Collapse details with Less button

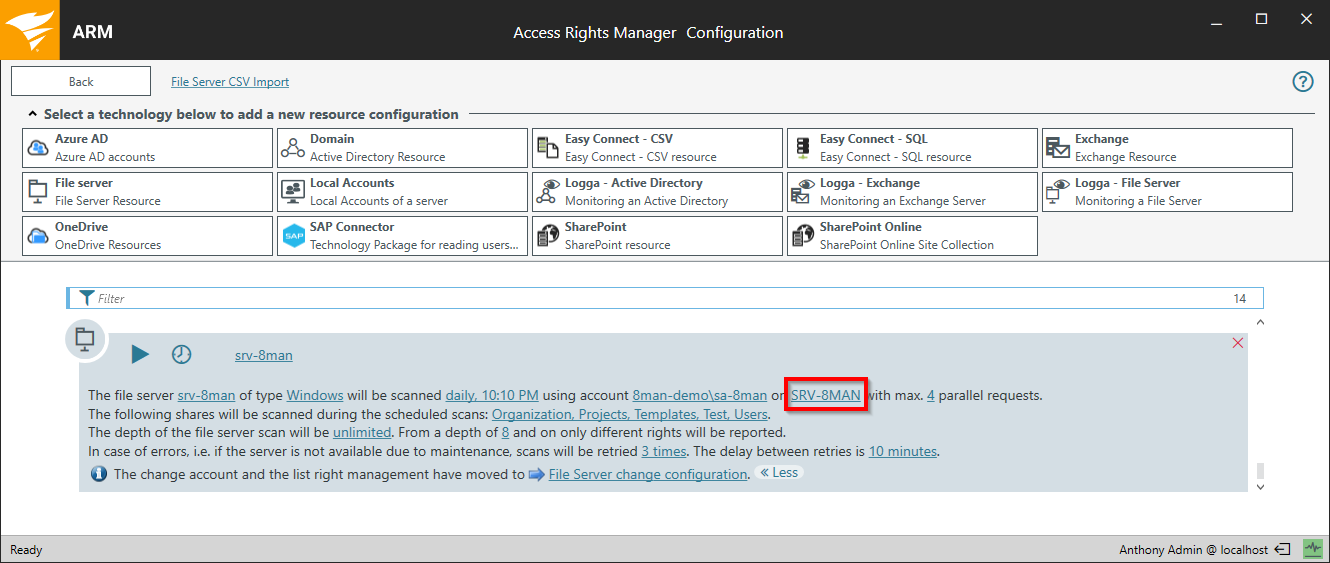pyautogui.click(x=779, y=473)
